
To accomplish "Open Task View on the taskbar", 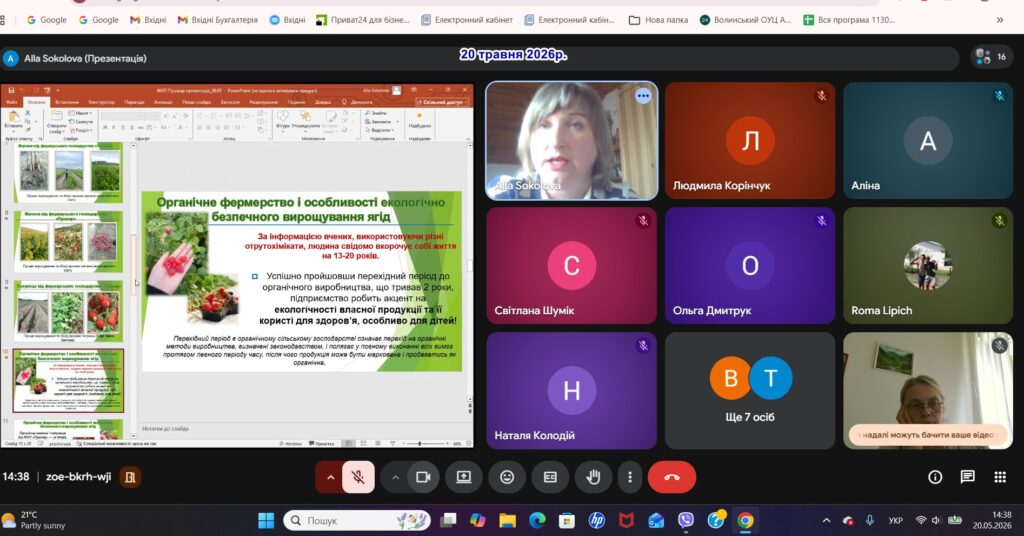I will 448,520.
